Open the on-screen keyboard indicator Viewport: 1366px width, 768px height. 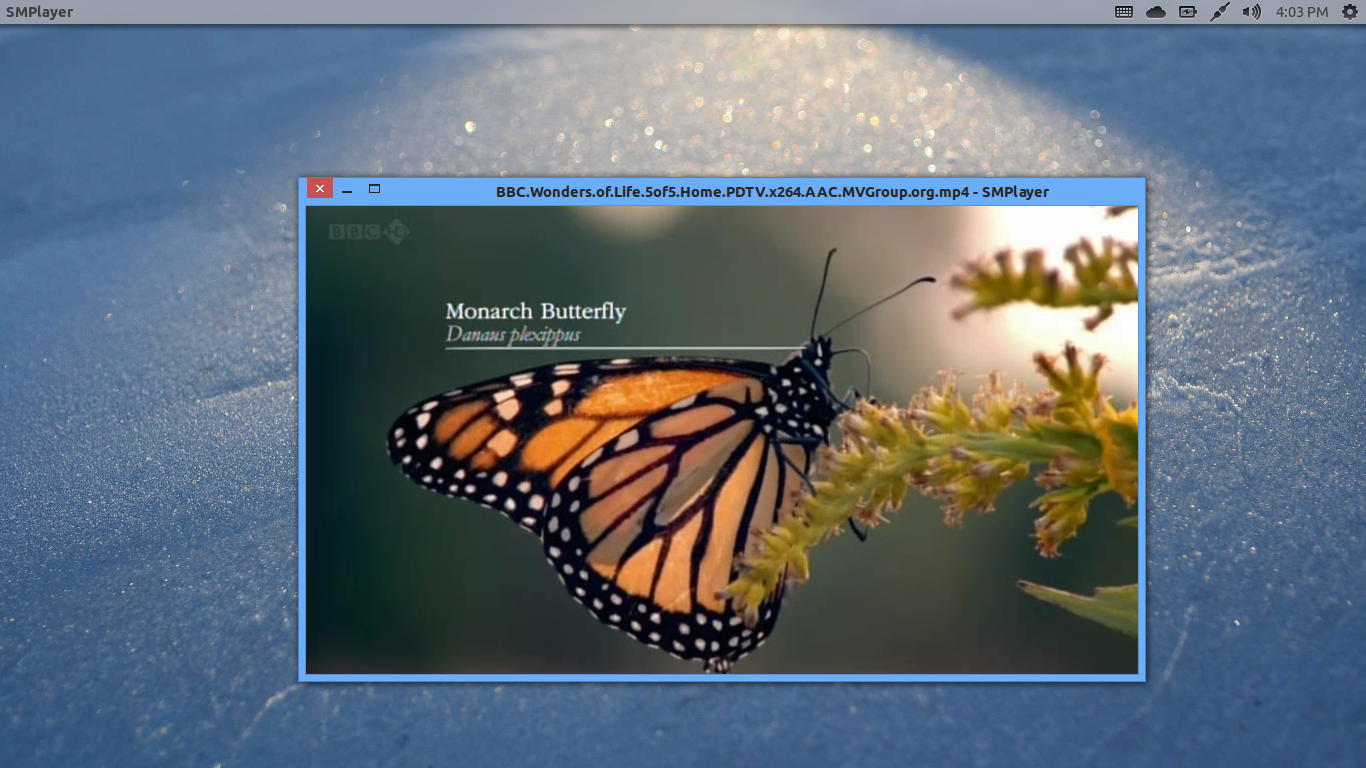[x=1124, y=12]
